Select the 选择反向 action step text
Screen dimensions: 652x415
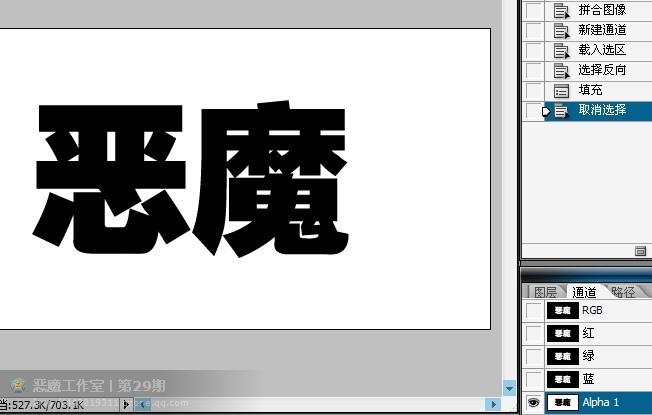pos(602,69)
